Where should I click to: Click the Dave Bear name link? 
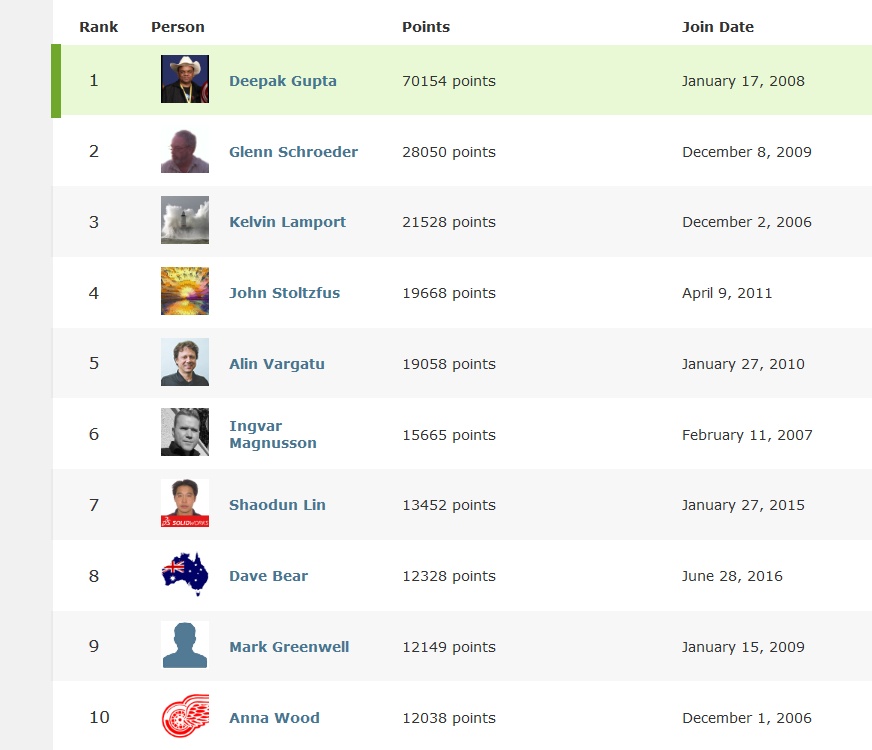[268, 576]
